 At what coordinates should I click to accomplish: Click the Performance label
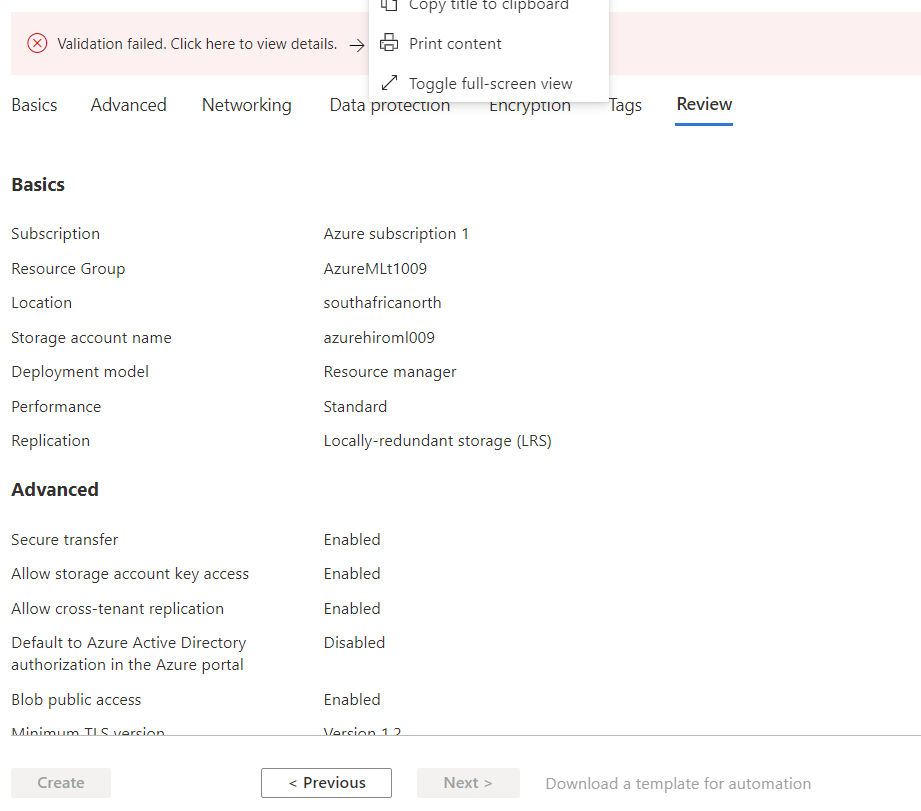[x=56, y=406]
